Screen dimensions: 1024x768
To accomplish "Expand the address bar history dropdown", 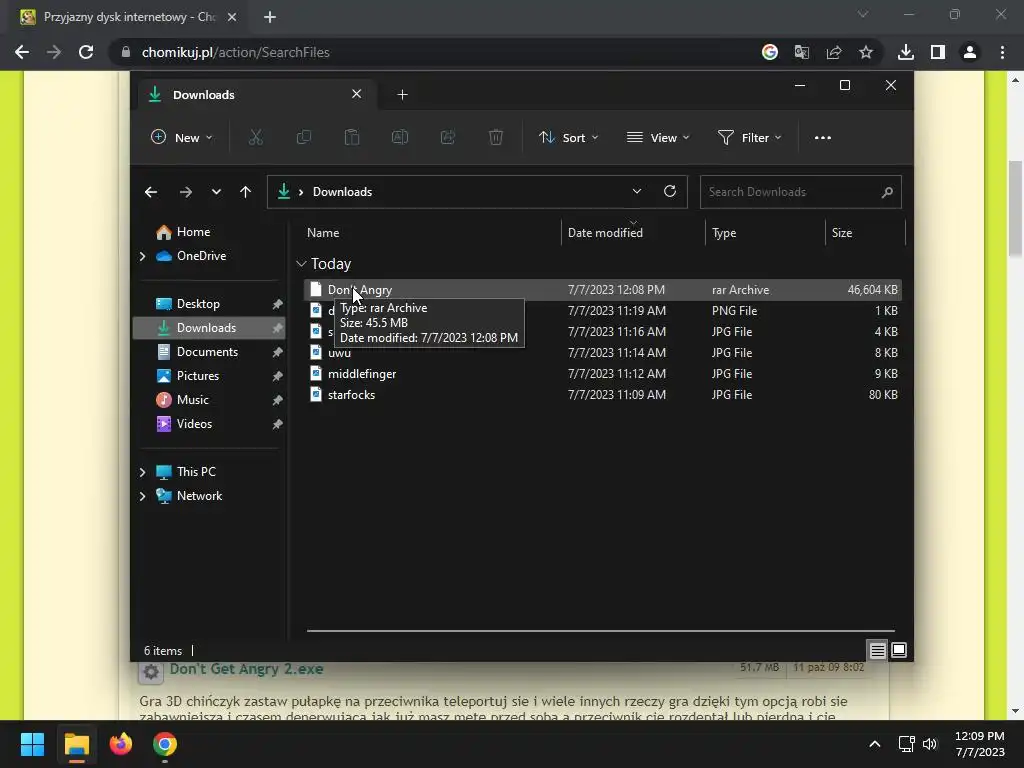I will (637, 191).
